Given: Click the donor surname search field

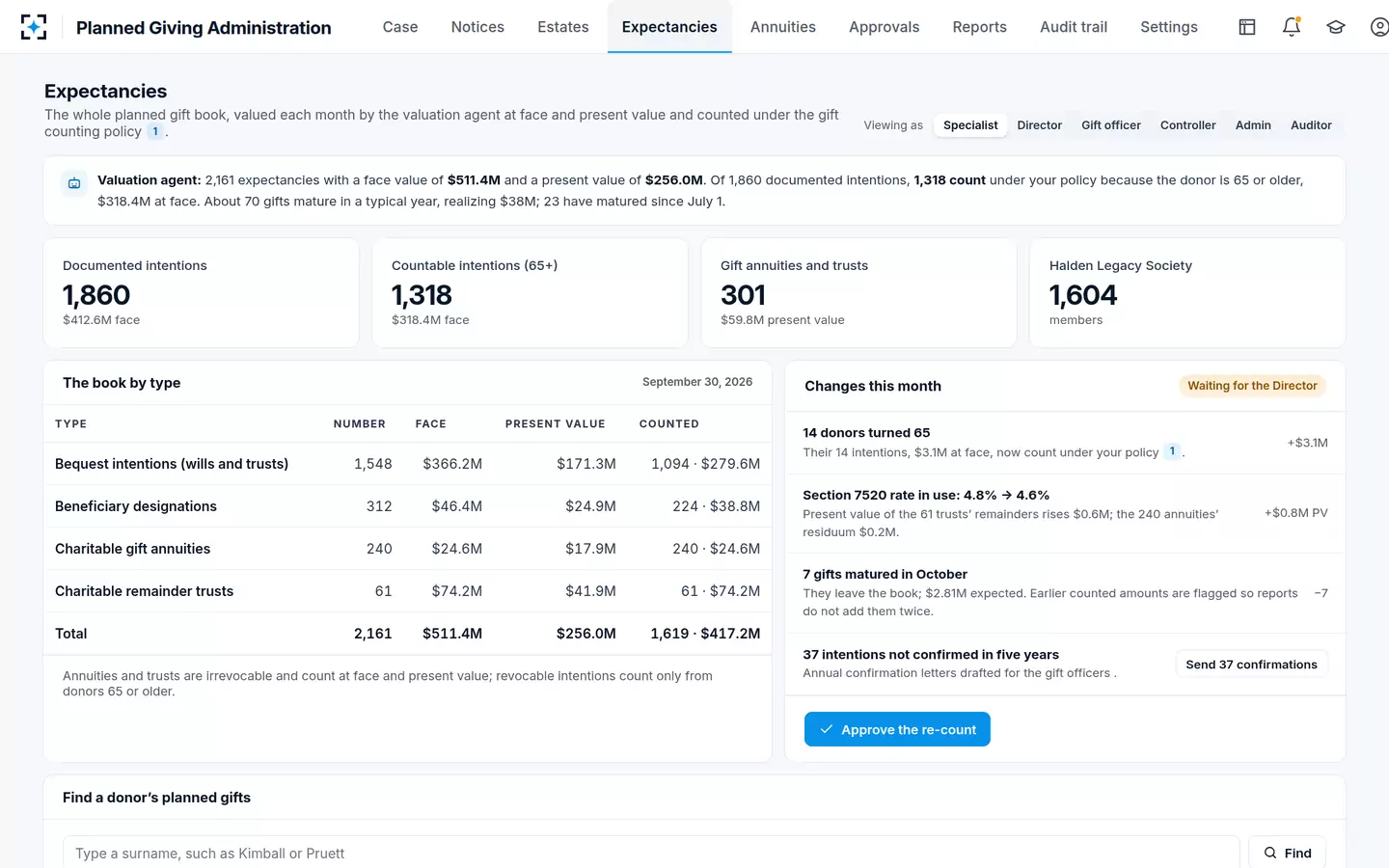Looking at the screenshot, I should 651,853.
